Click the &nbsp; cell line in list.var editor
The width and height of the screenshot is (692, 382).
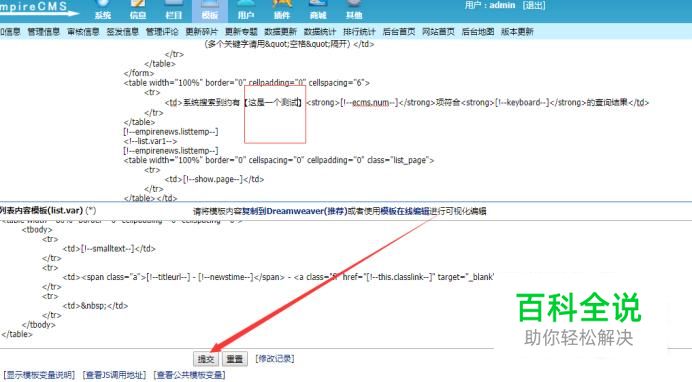pyautogui.click(x=95, y=306)
